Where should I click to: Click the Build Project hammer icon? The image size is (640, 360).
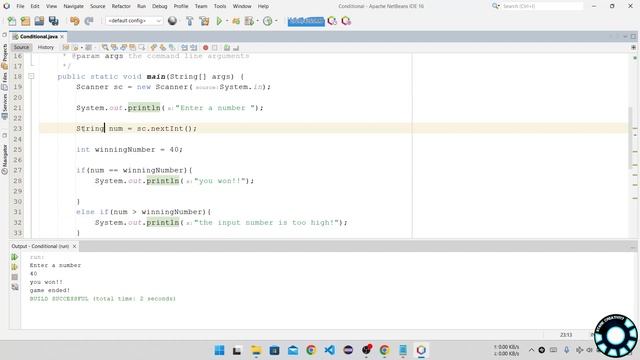[189, 21]
